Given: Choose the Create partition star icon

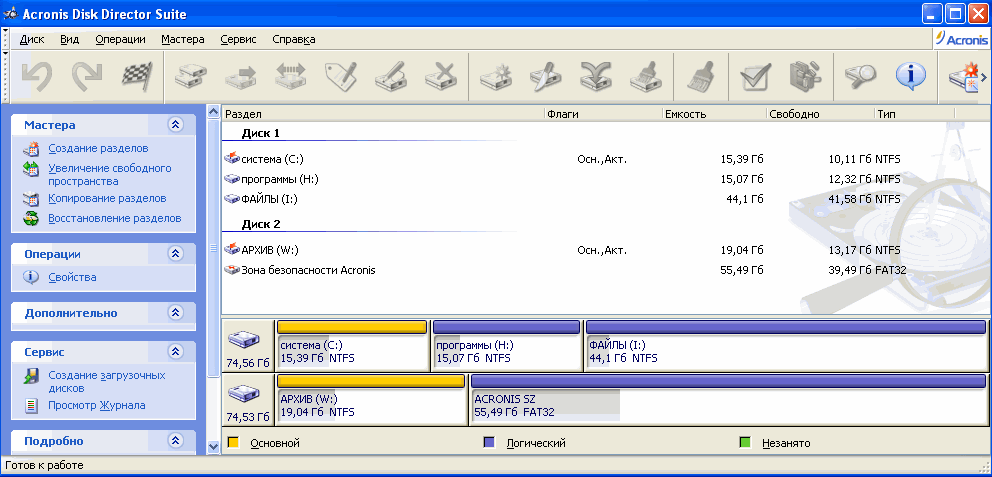Looking at the screenshot, I should coord(495,77).
